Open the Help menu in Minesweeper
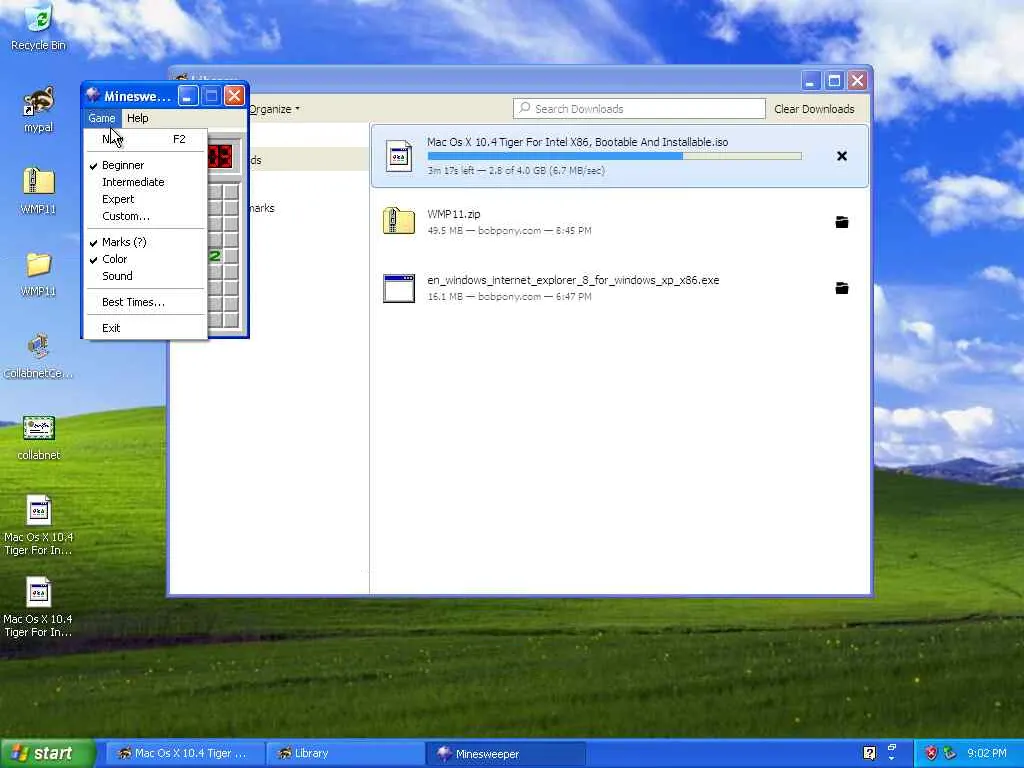This screenshot has height=768, width=1024. (x=137, y=118)
